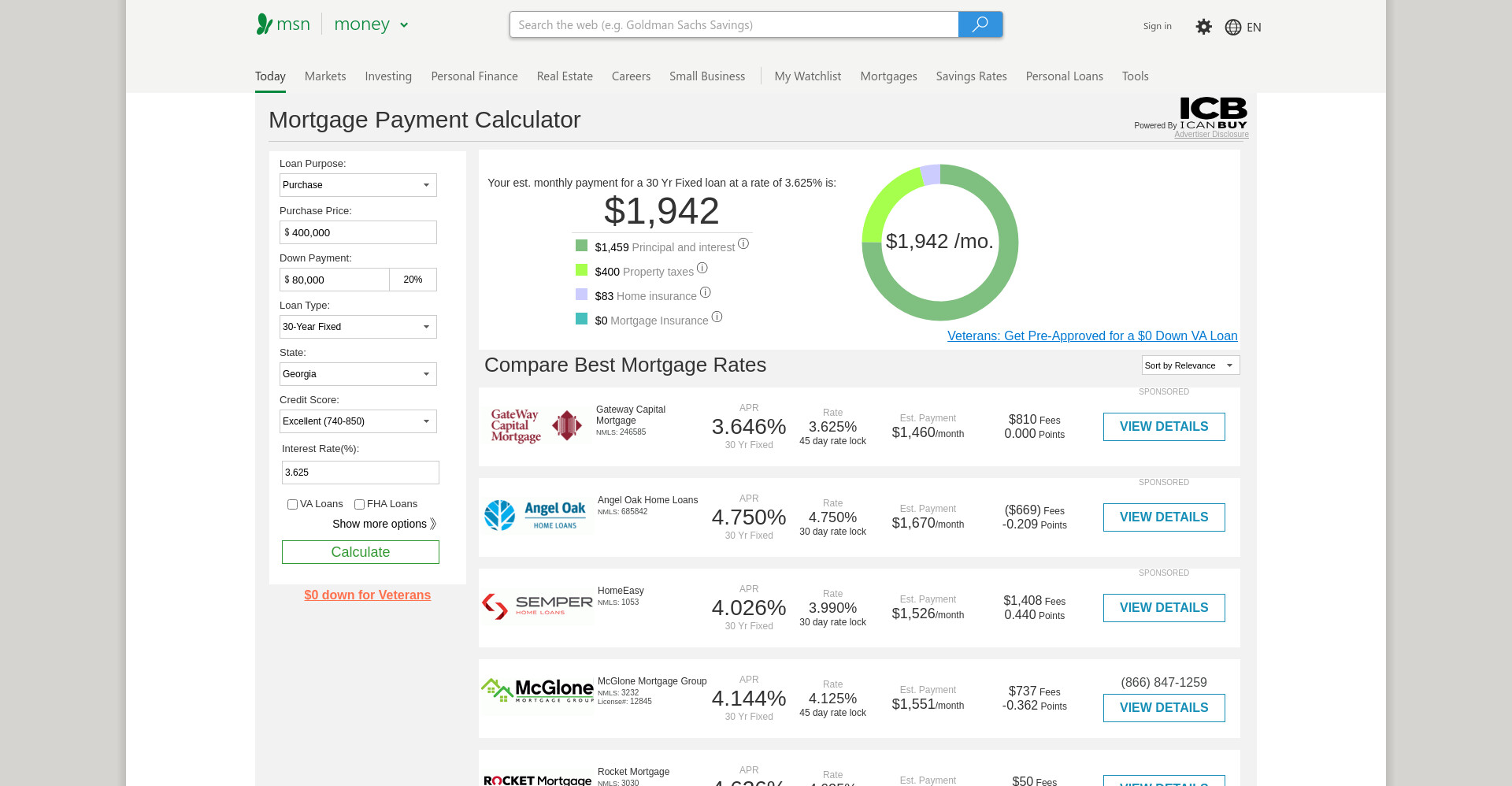The height and width of the screenshot is (786, 1512).
Task: Click the Semper Home Loans logo
Action: 536,606
